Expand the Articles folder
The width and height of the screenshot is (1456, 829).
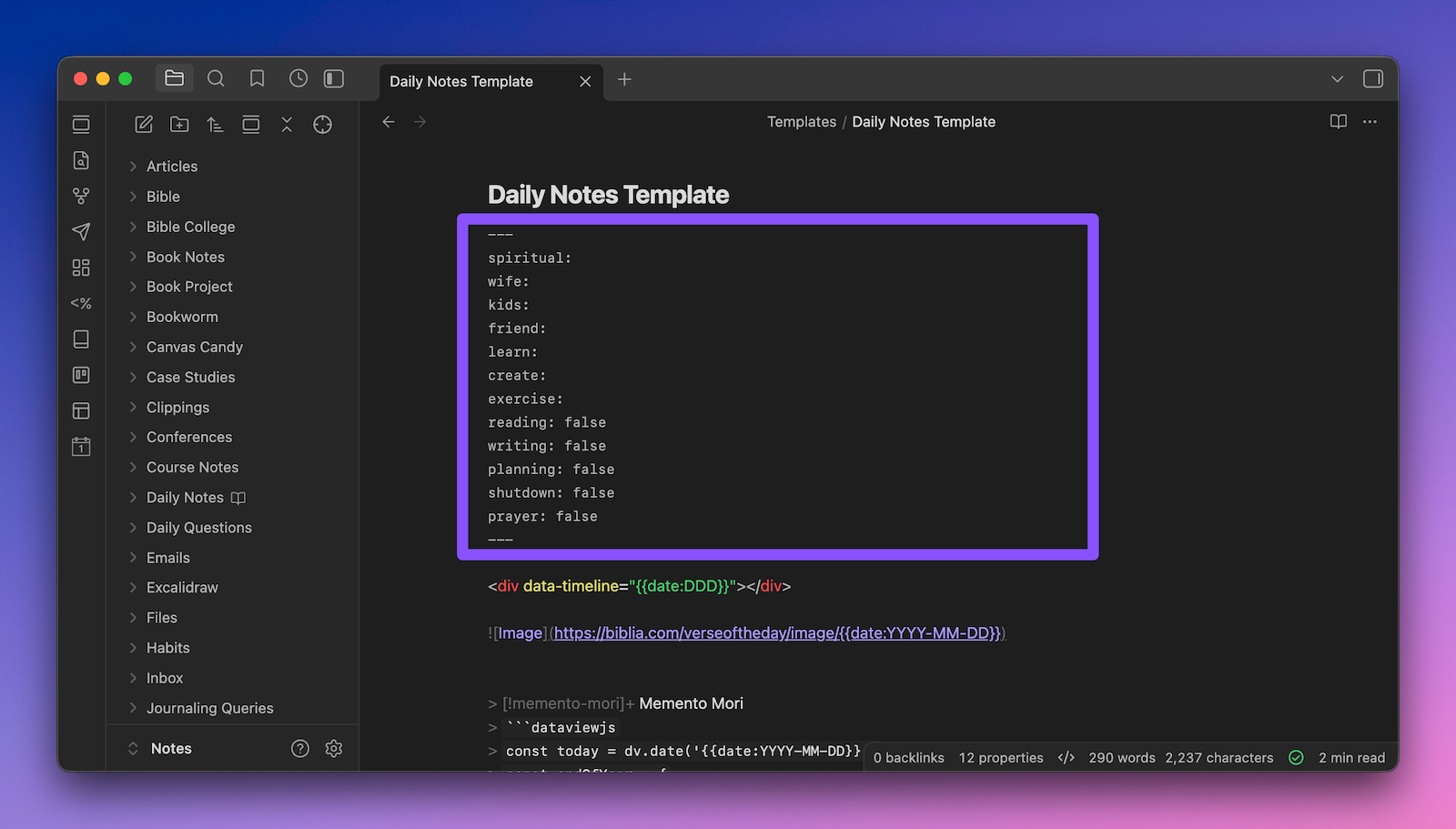tap(133, 167)
